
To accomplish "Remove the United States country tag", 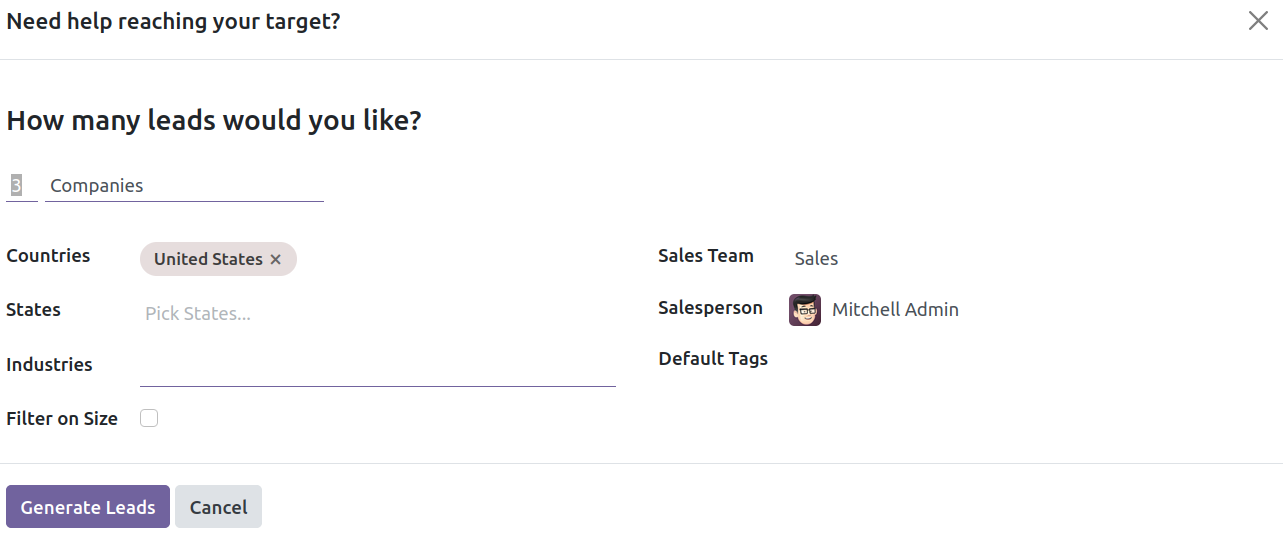I will click(276, 259).
